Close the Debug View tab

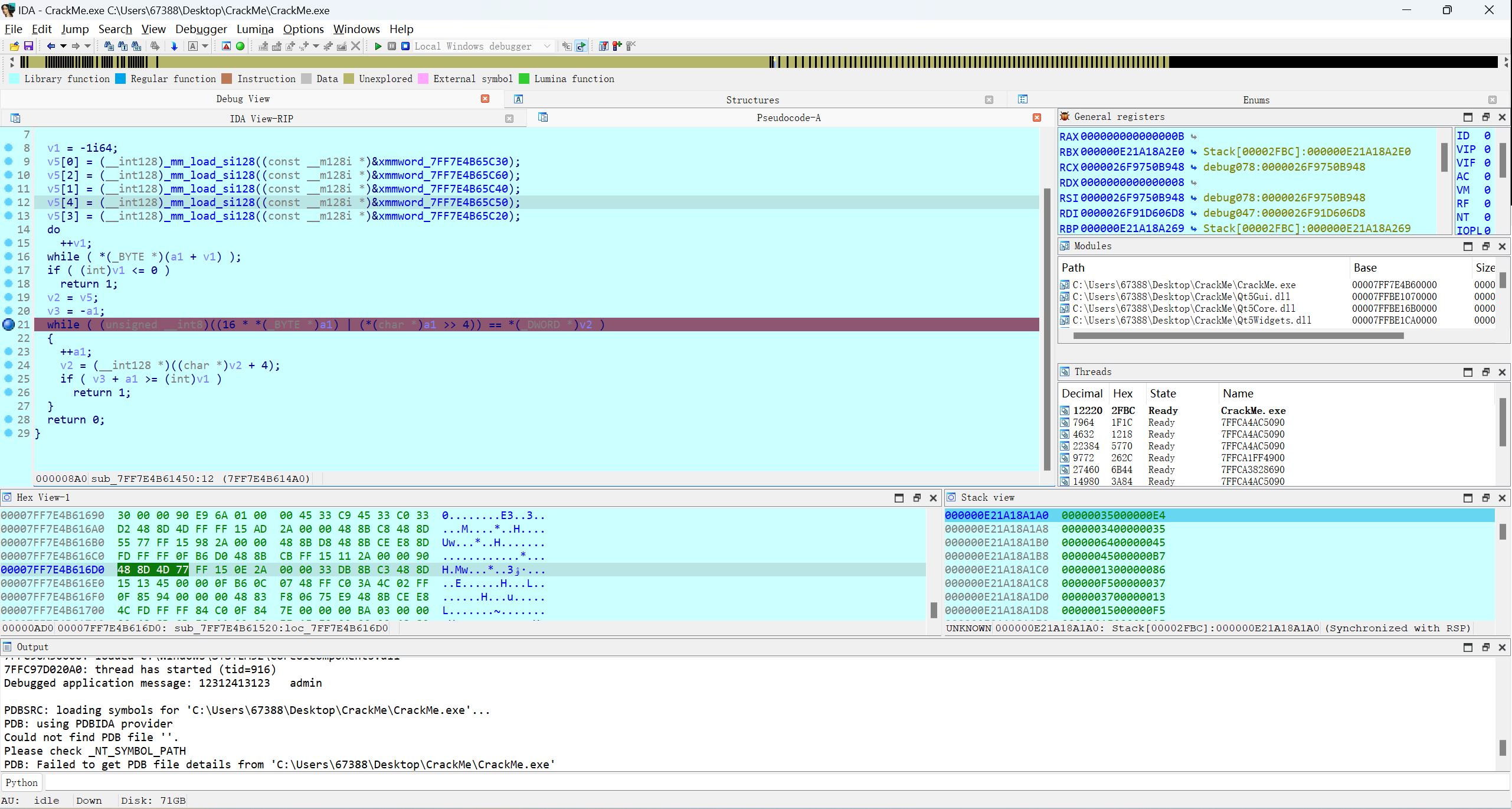coord(485,99)
